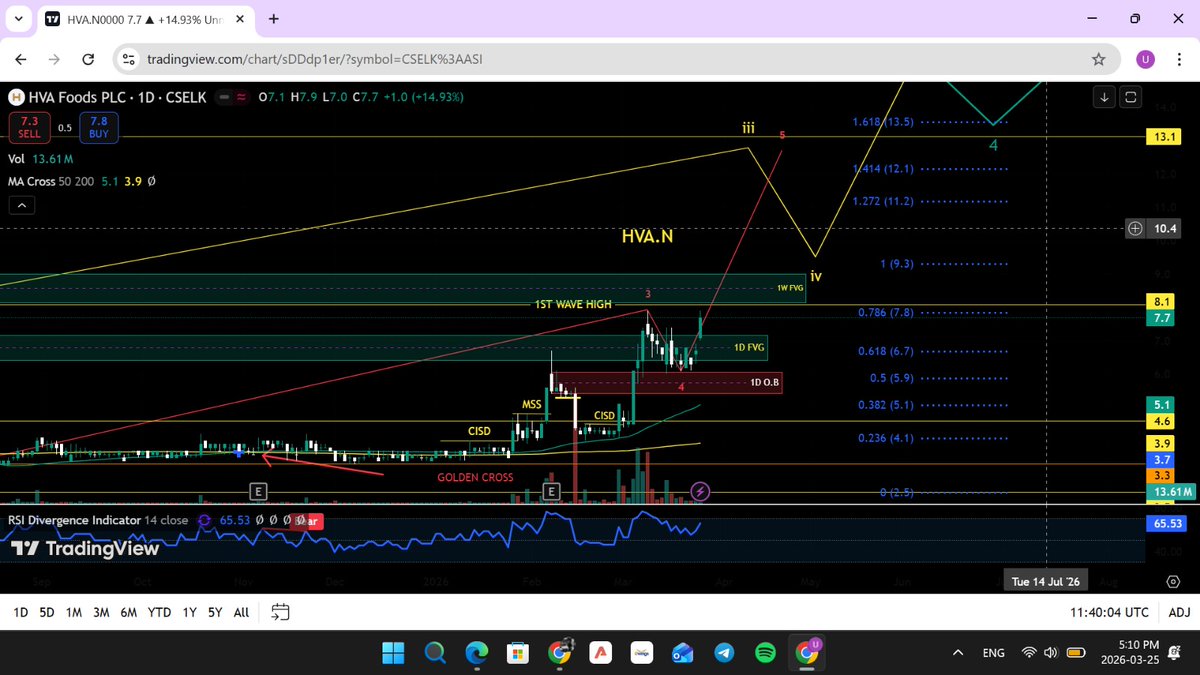Select the 5D date range

click(46, 612)
